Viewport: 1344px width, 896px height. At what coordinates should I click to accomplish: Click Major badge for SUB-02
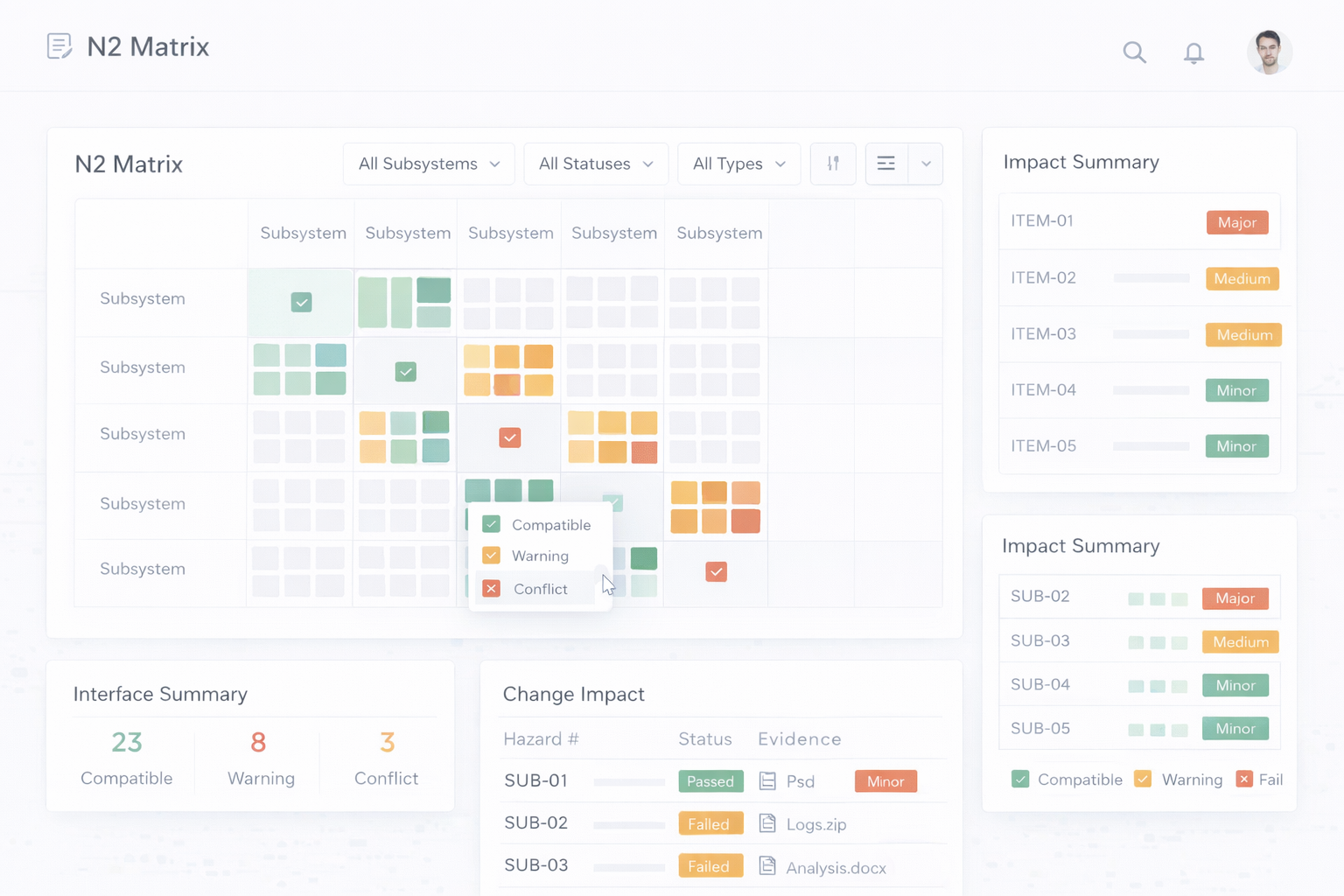coord(1235,598)
